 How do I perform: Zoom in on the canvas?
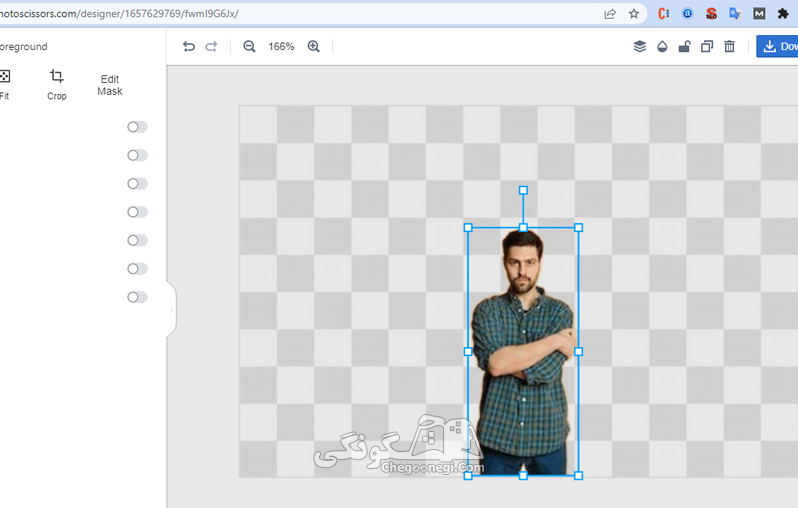coord(314,46)
